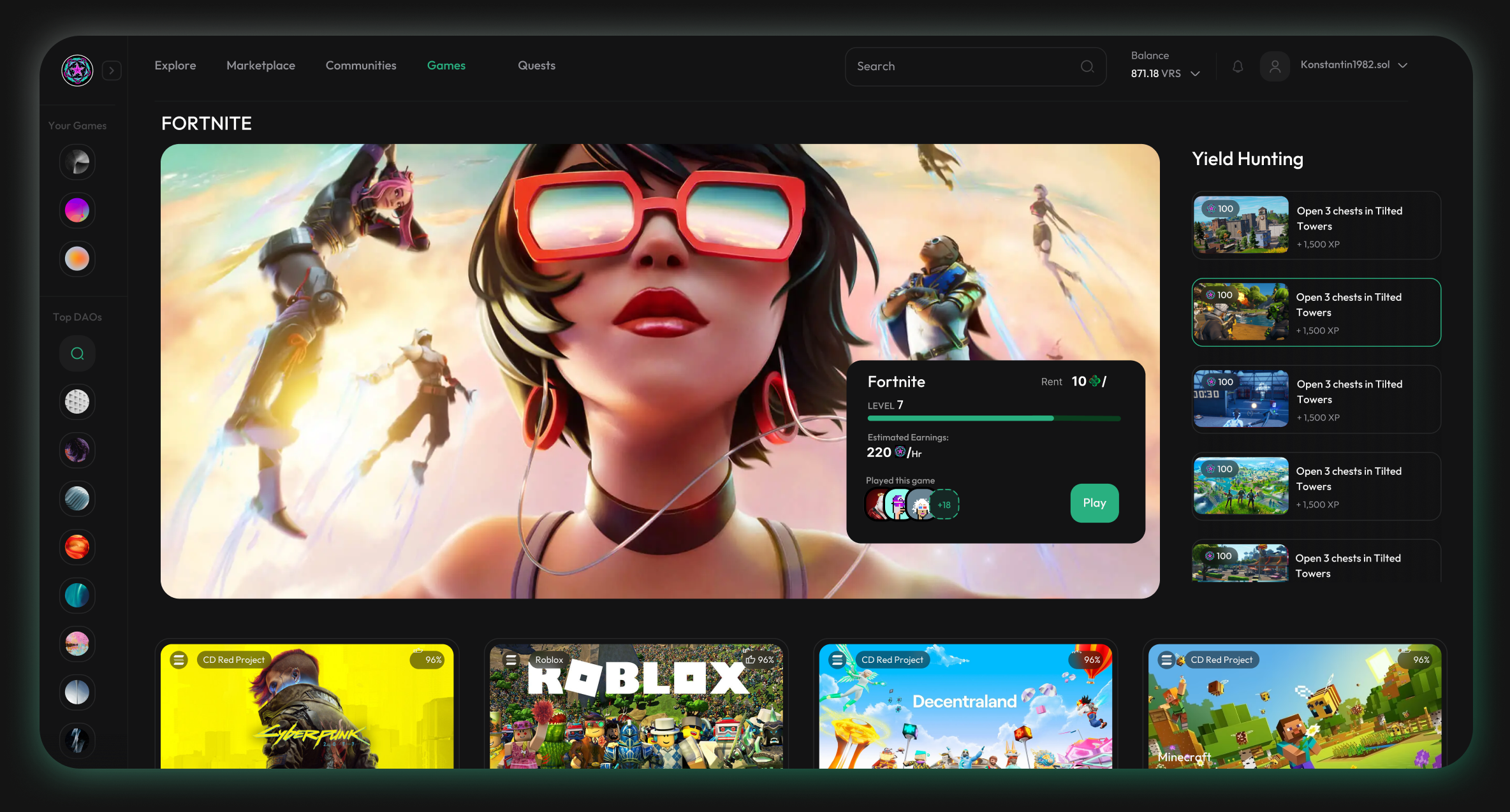Screen dimensions: 1510x812
Task: Click the FORTNITE page heading
Action: (x=207, y=123)
